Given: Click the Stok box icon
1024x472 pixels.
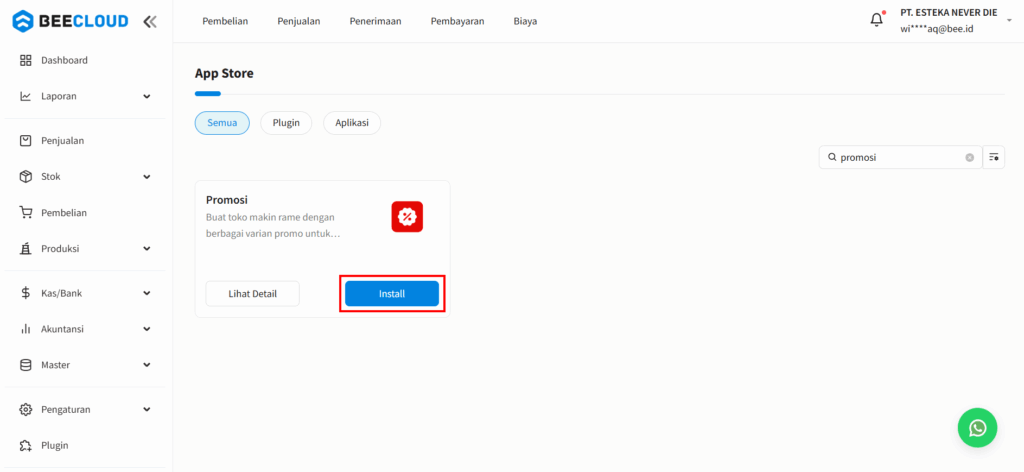Looking at the screenshot, I should [25, 176].
